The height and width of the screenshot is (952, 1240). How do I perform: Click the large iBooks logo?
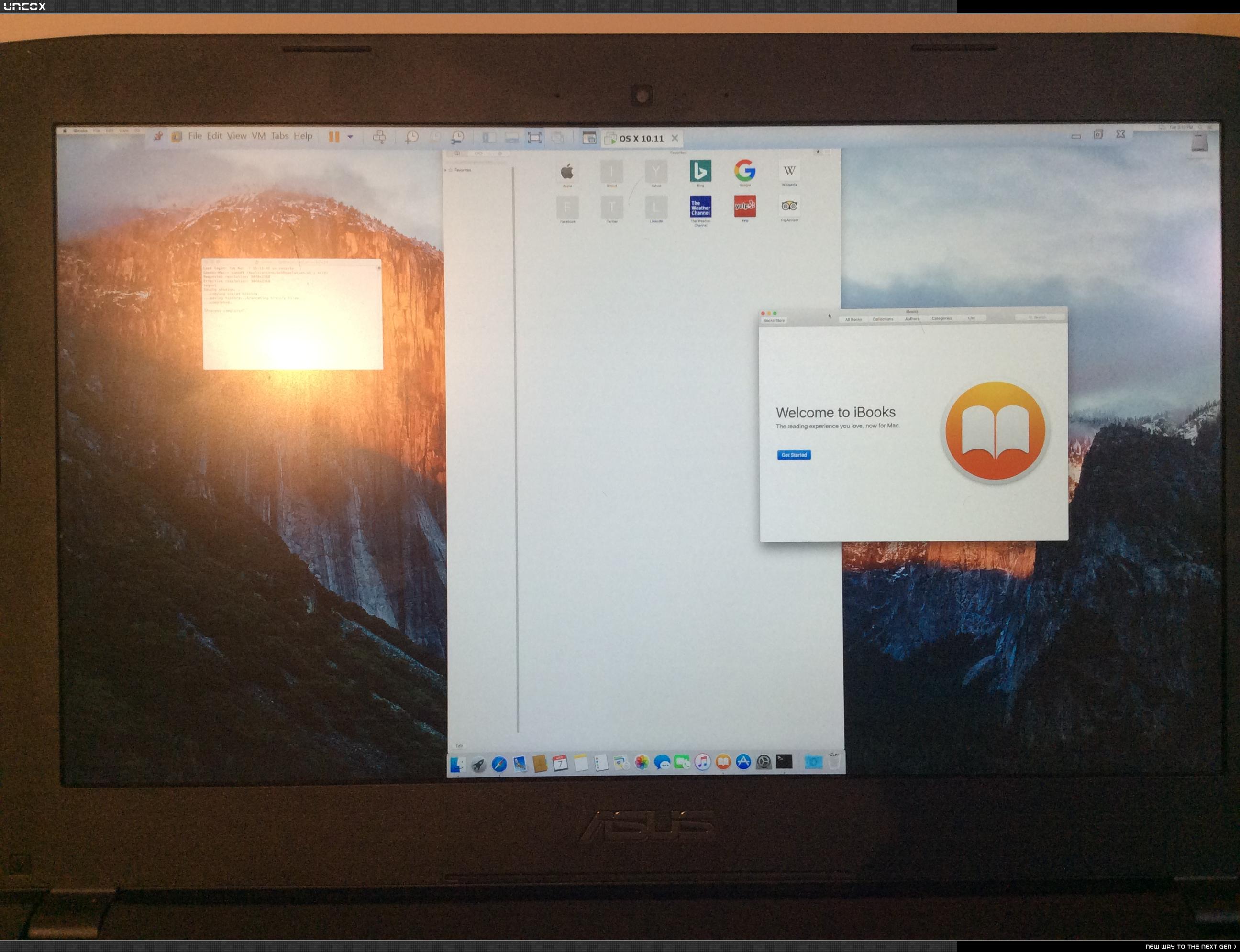(995, 432)
